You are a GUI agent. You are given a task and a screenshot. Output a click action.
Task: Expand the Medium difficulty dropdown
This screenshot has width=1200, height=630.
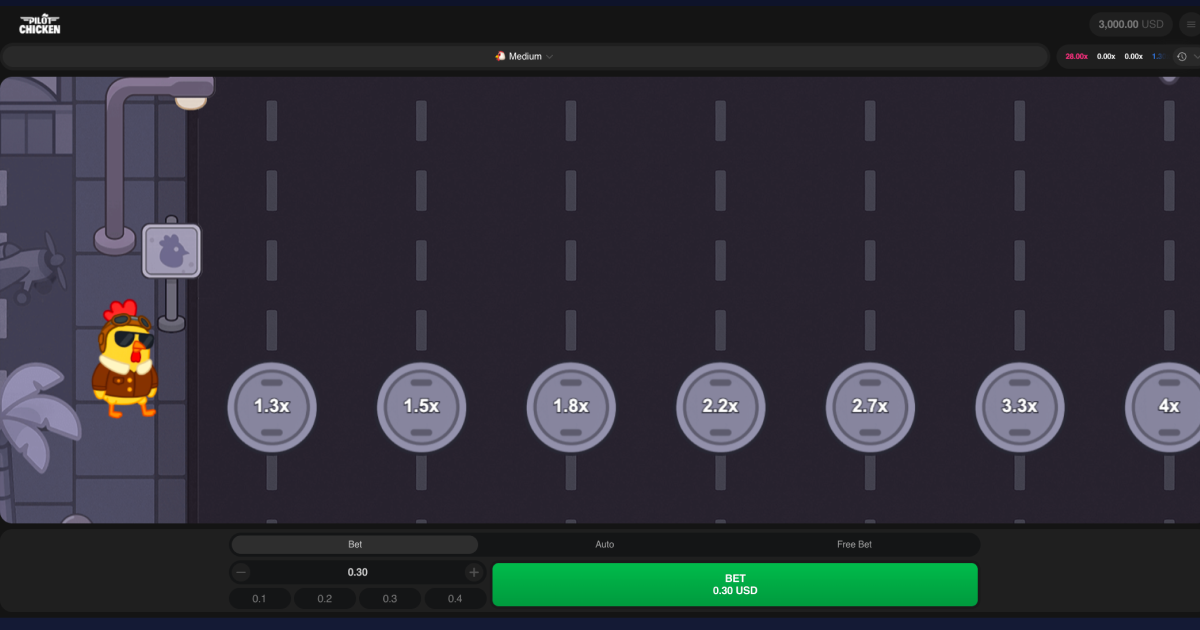point(525,57)
